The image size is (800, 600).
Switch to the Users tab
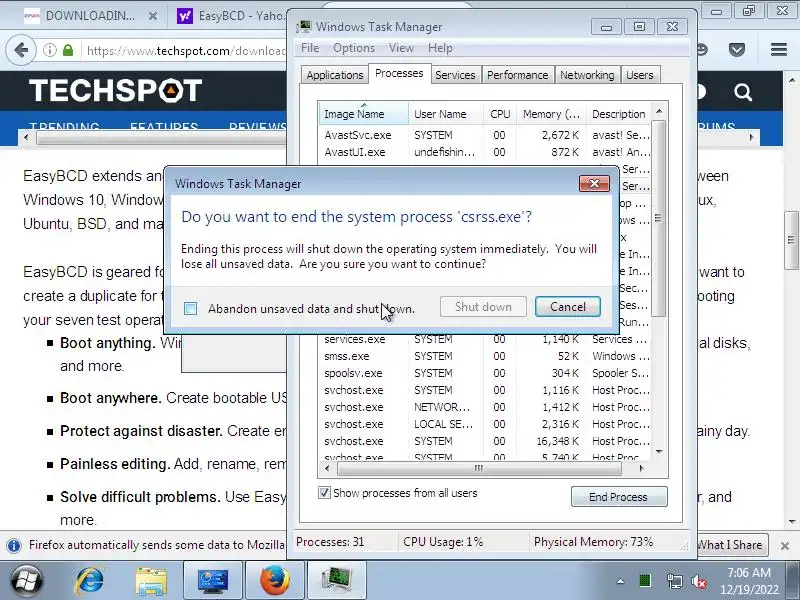[640, 75]
